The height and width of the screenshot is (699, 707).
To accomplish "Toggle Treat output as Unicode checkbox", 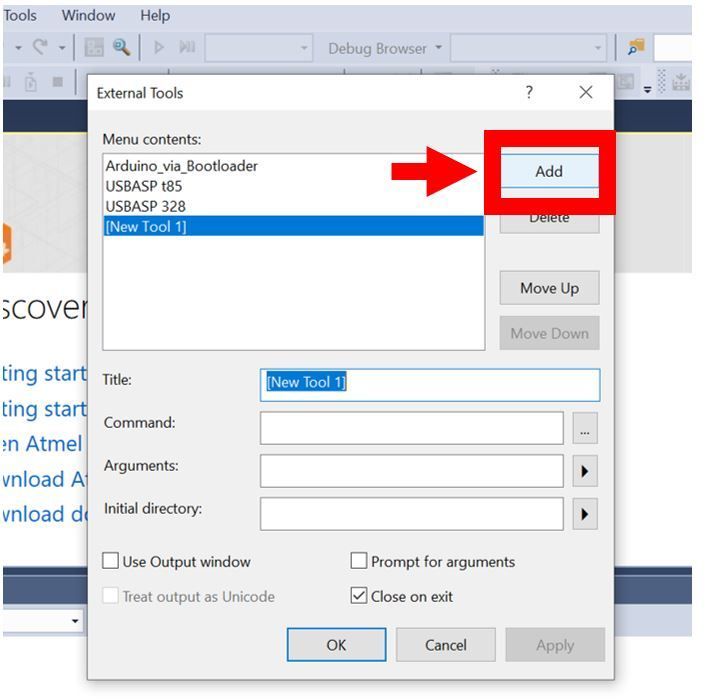I will pos(110,596).
